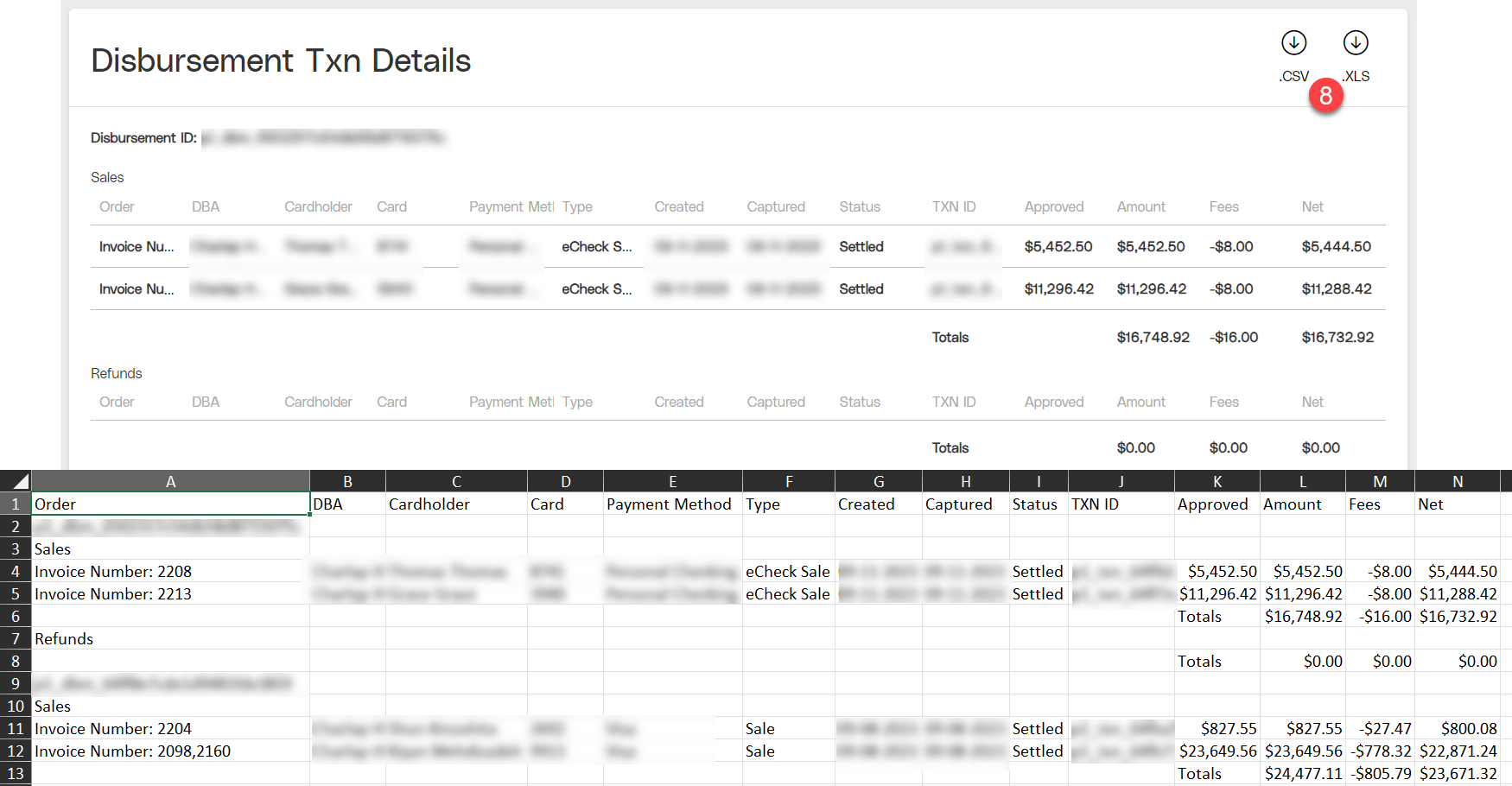Screen dimensions: 1512x786
Task: Click spreadsheet Totals cell in row 8
Action: pyautogui.click(x=1217, y=661)
